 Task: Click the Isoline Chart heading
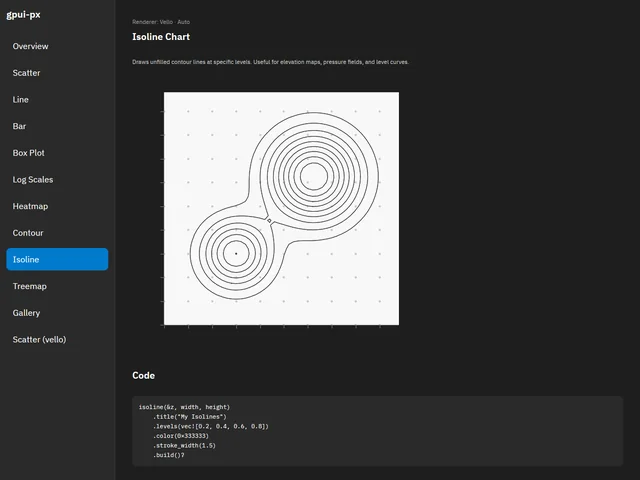click(161, 37)
